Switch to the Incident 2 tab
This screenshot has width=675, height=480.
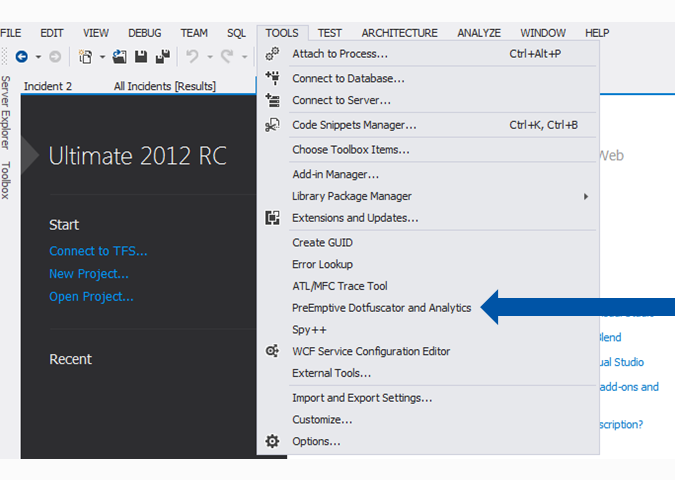click(48, 86)
